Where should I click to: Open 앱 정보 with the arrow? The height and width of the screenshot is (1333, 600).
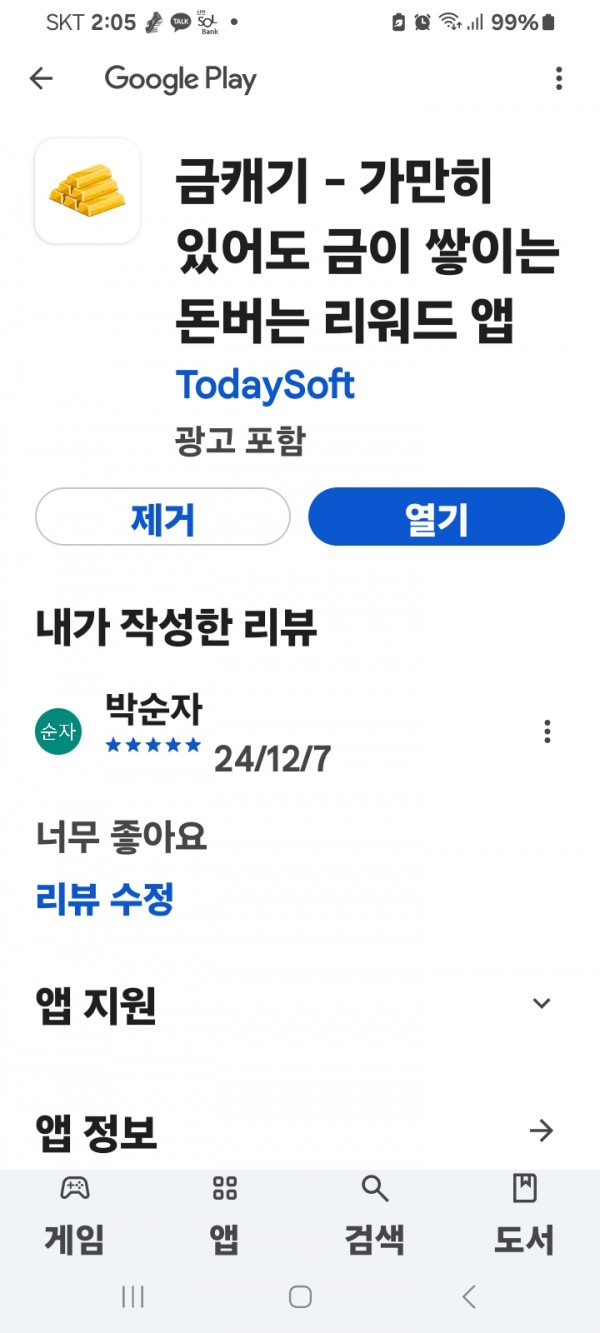(x=541, y=1131)
